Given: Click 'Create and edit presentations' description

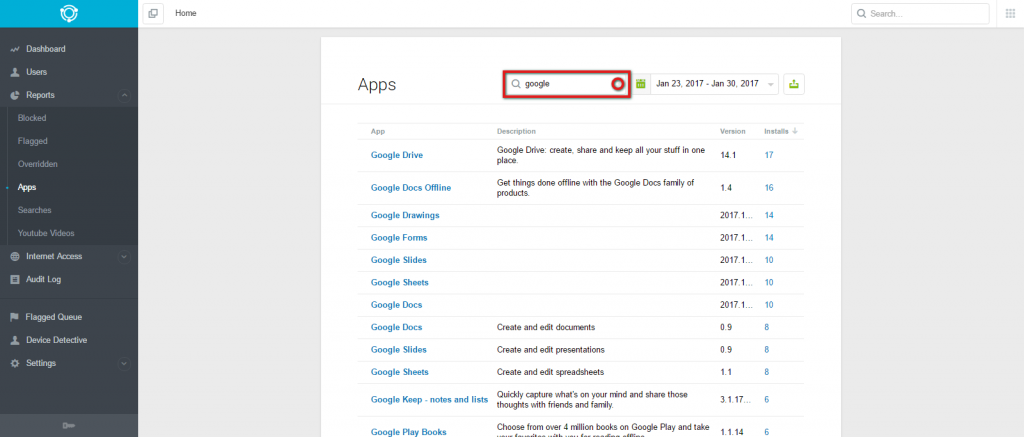Looking at the screenshot, I should [551, 350].
